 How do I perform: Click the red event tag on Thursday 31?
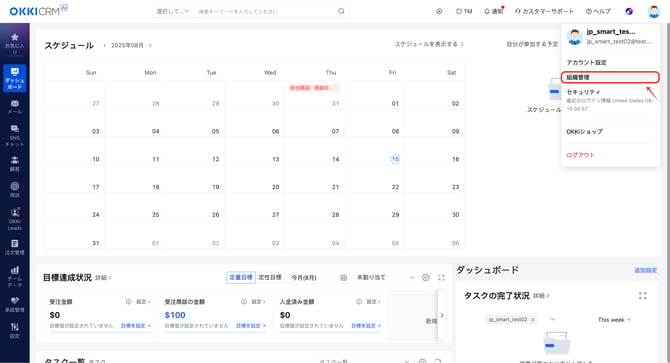(314, 88)
